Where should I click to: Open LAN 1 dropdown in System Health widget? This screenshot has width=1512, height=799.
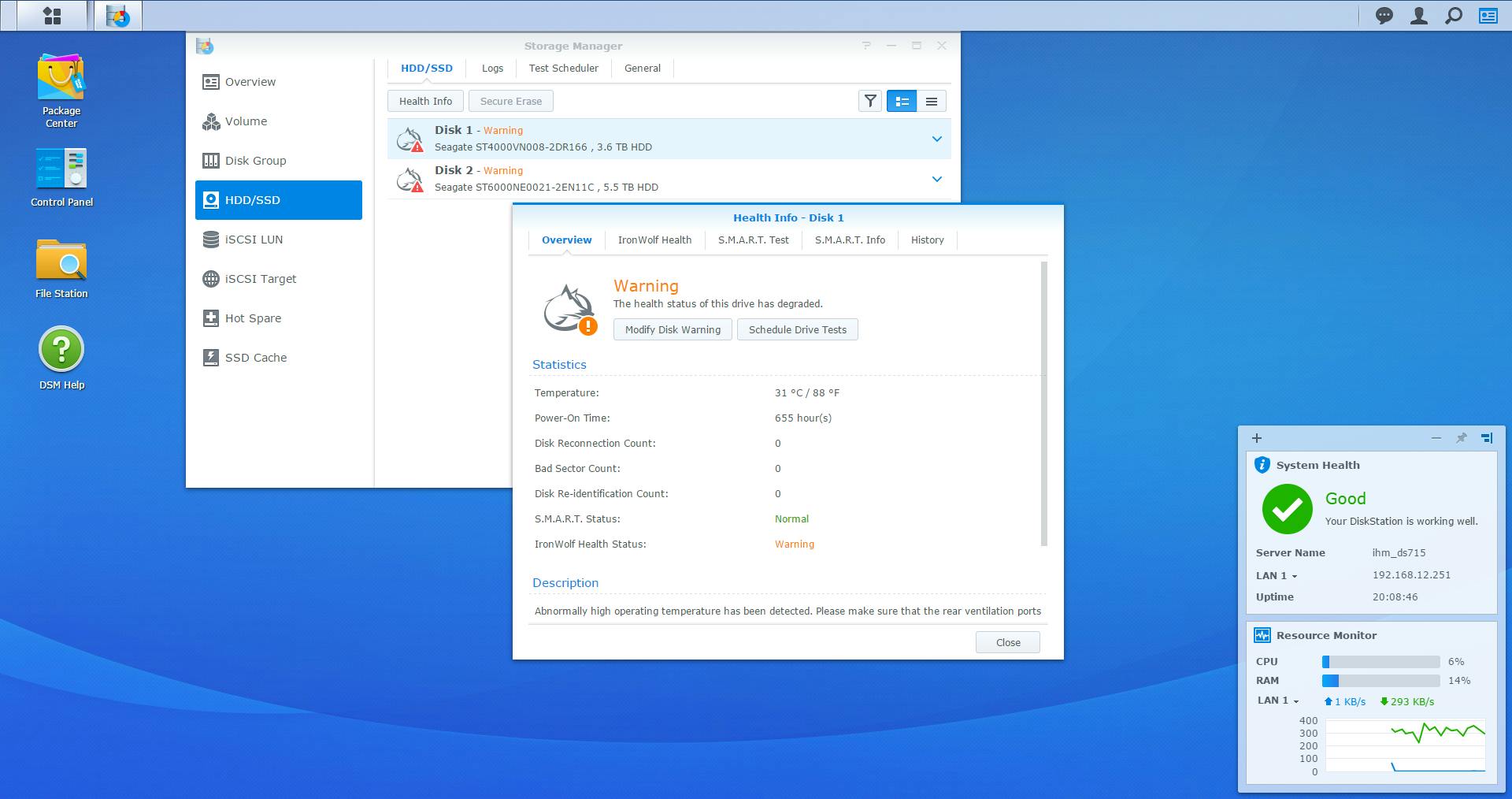[1277, 575]
